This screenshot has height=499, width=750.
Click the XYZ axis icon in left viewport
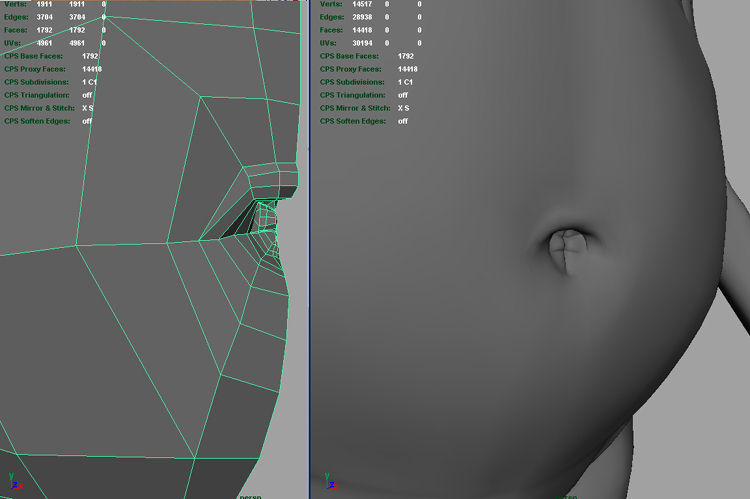point(14,483)
